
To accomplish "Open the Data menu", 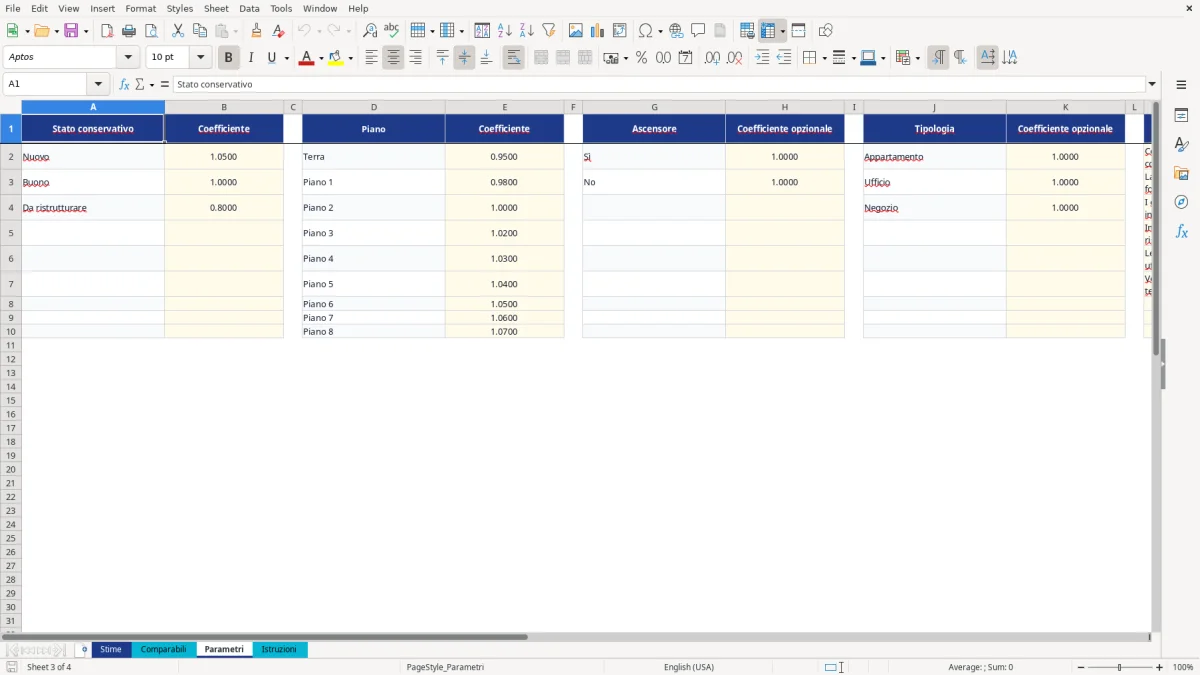I will coord(249,8).
